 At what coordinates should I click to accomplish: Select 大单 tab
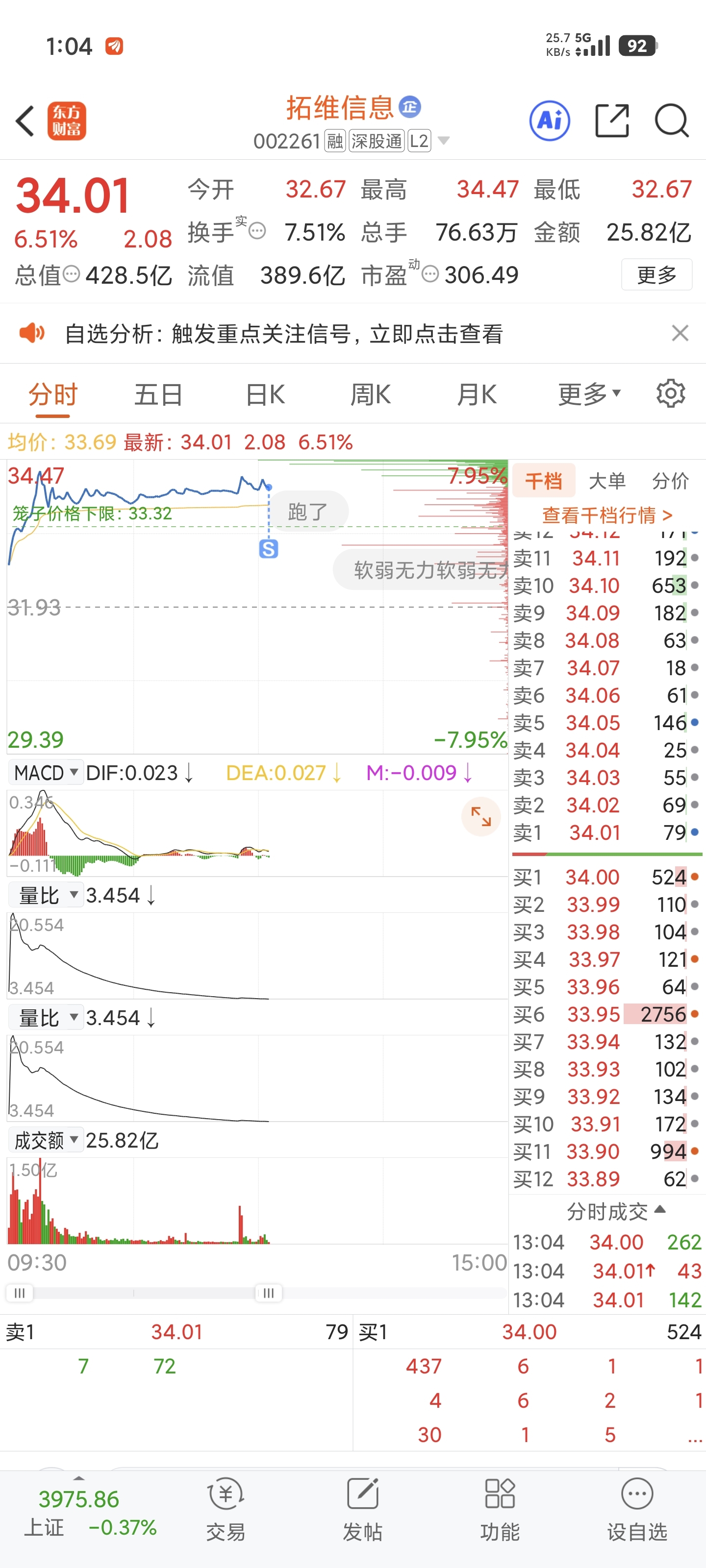click(607, 481)
